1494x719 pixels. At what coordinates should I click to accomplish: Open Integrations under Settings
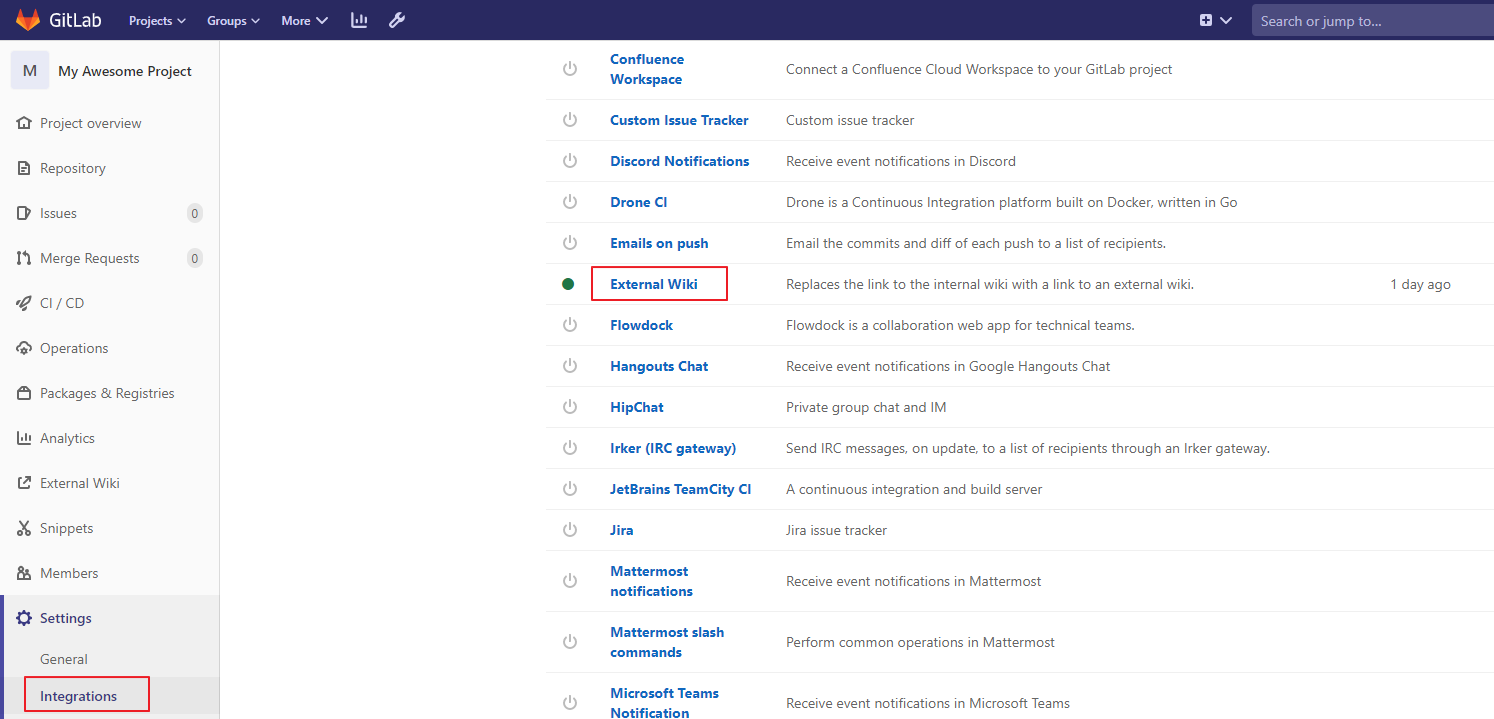pyautogui.click(x=78, y=696)
